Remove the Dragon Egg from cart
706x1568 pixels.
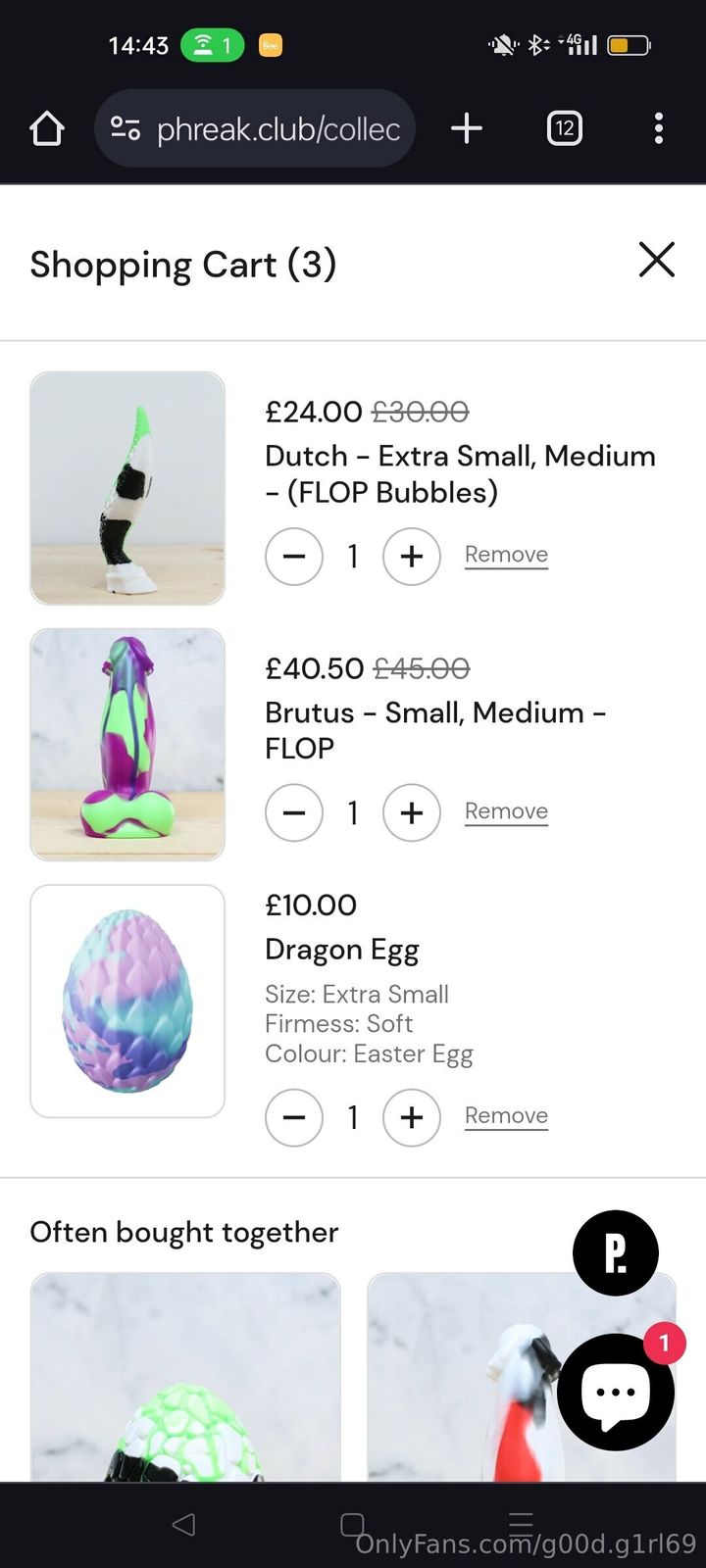(x=506, y=1115)
